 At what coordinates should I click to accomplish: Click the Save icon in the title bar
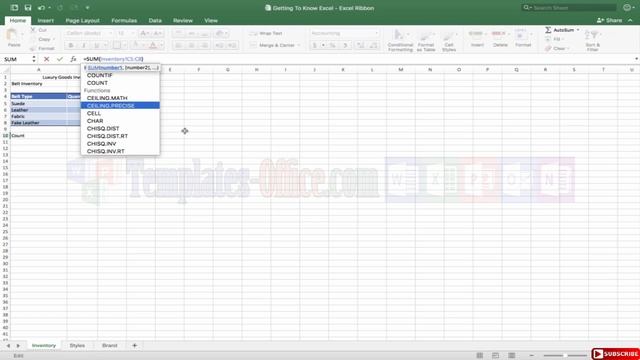[28, 8]
